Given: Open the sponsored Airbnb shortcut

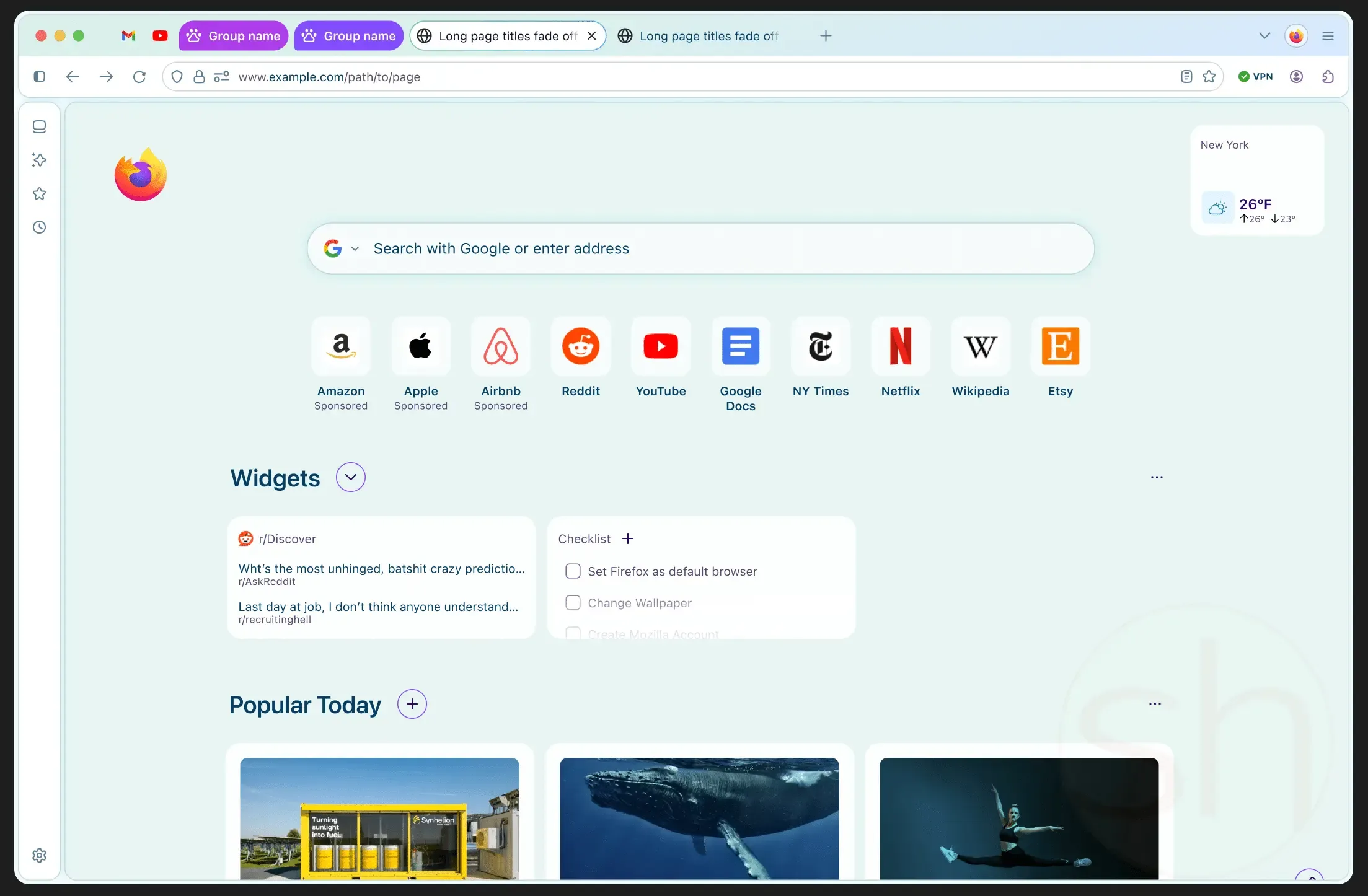Looking at the screenshot, I should pyautogui.click(x=500, y=347).
